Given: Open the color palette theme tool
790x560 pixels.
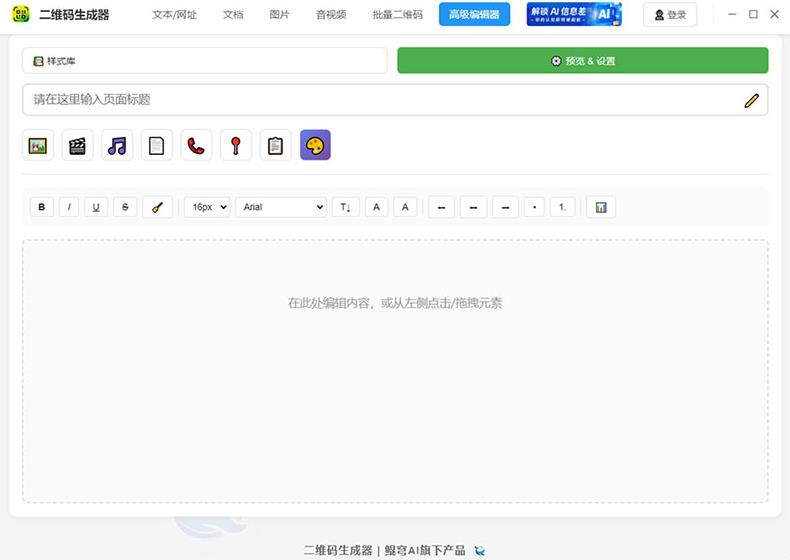Looking at the screenshot, I should (x=315, y=145).
